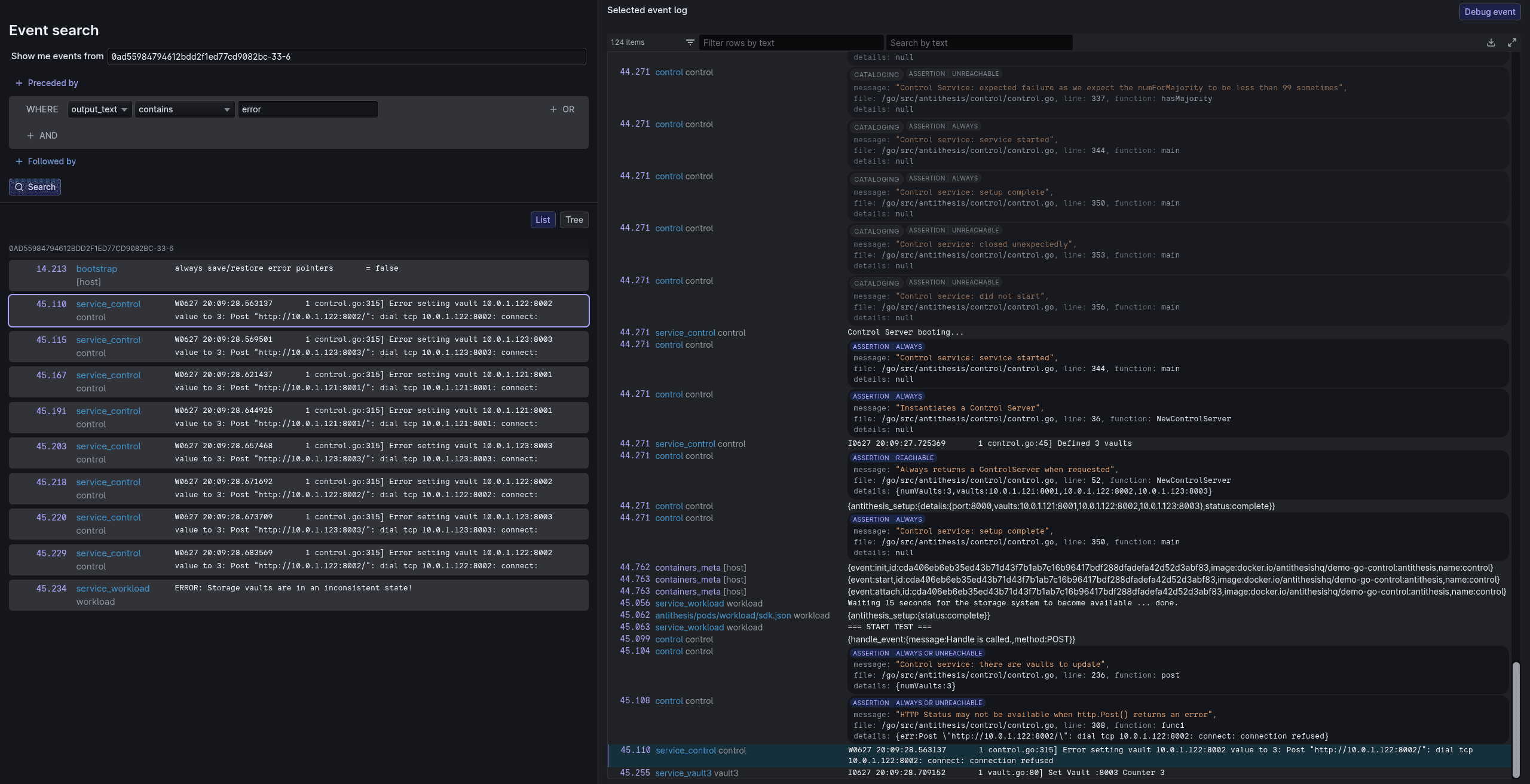
Task: Click 'closed unexpectedly' assertion message
Action: click(x=986, y=244)
